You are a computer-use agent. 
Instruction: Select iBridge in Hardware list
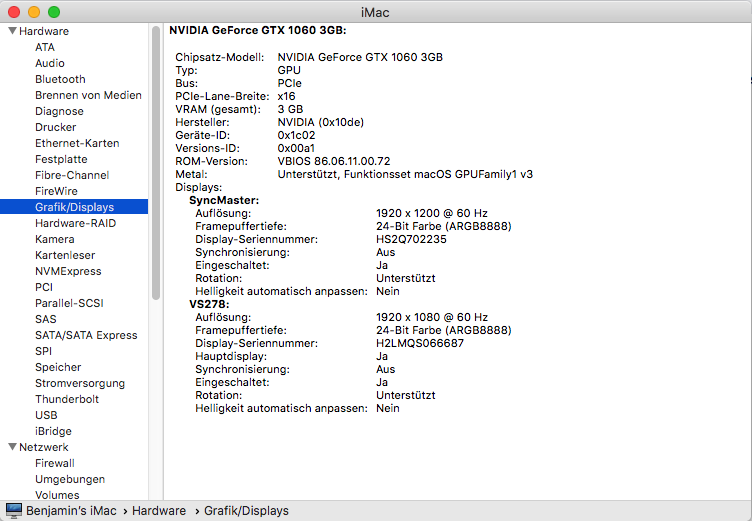point(53,431)
